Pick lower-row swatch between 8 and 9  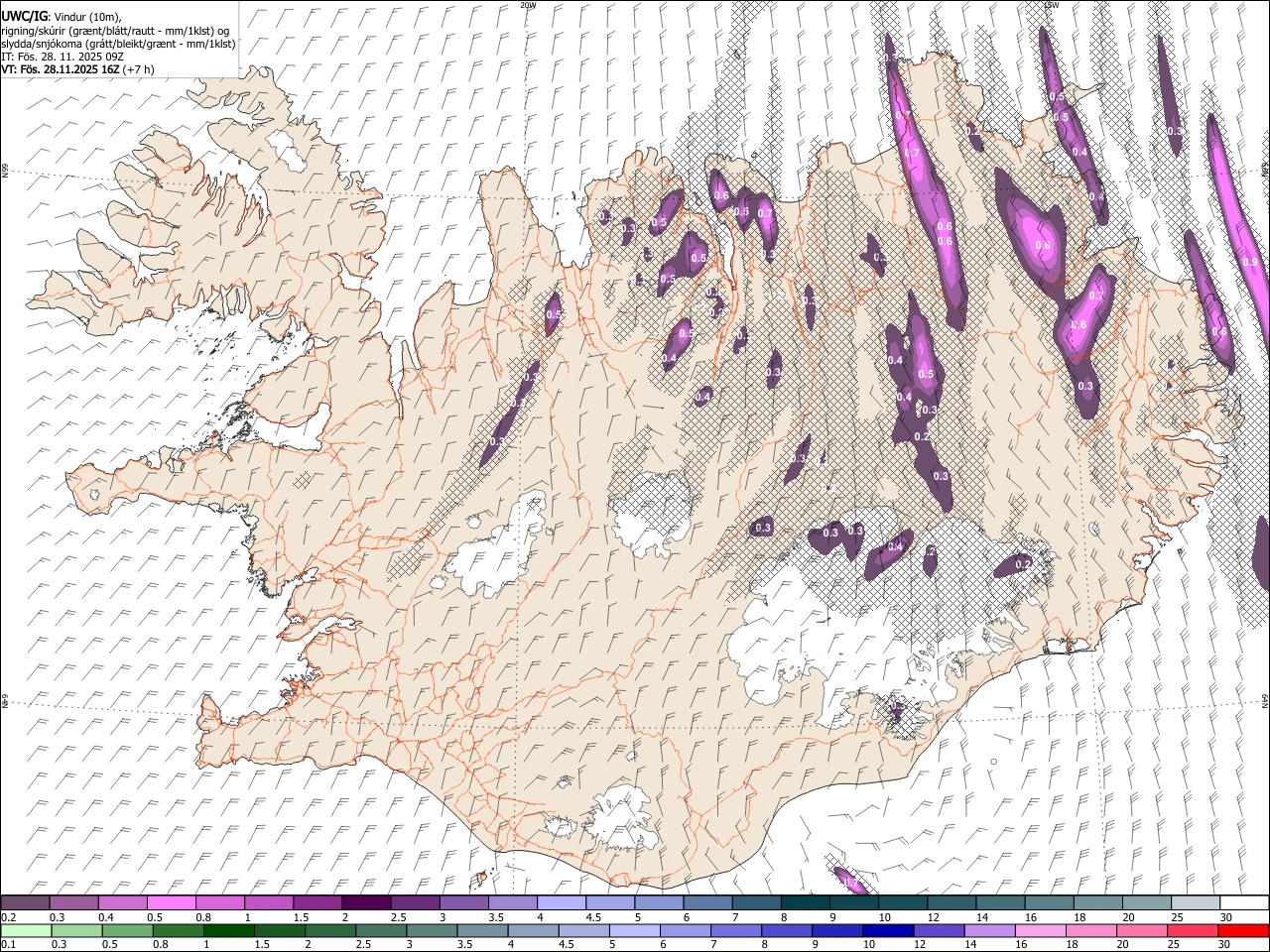(786, 931)
